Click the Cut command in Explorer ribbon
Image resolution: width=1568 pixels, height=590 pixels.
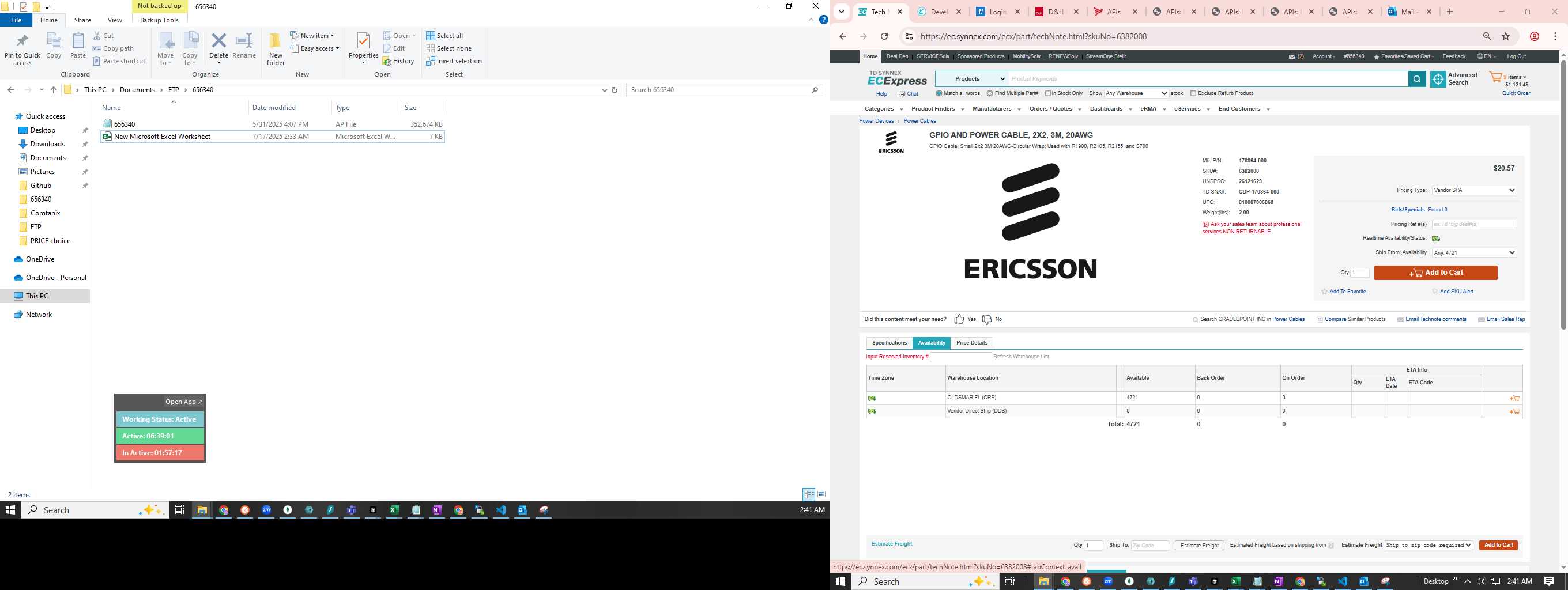coord(104,36)
